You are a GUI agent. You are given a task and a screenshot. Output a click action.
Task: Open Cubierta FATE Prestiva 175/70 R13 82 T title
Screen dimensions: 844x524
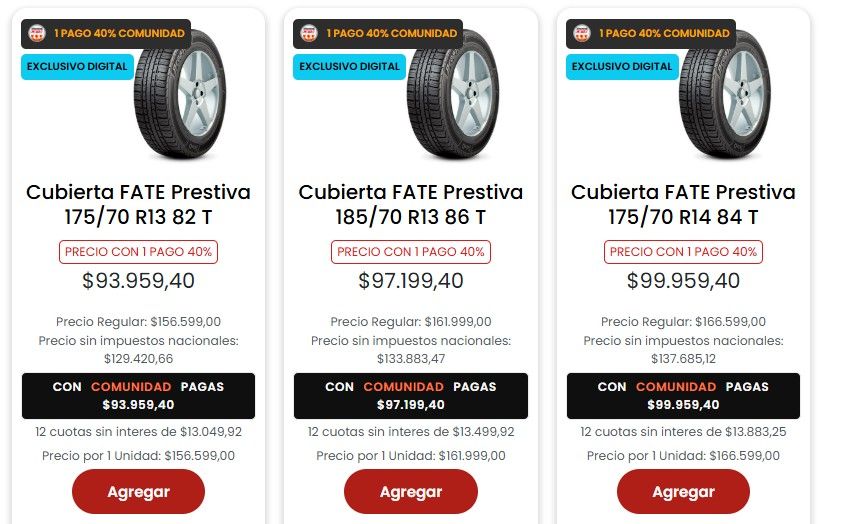coord(138,204)
